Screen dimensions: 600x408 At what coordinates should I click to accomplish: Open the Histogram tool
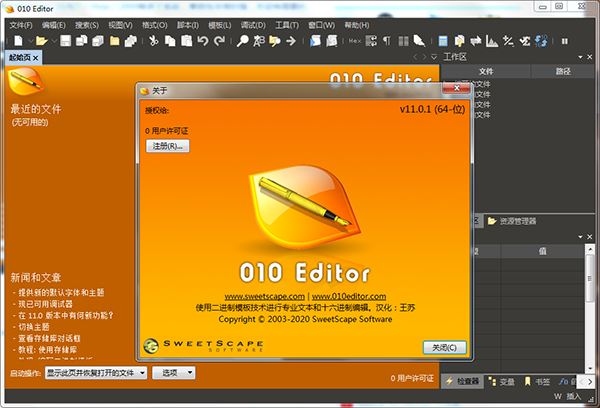click(x=492, y=41)
